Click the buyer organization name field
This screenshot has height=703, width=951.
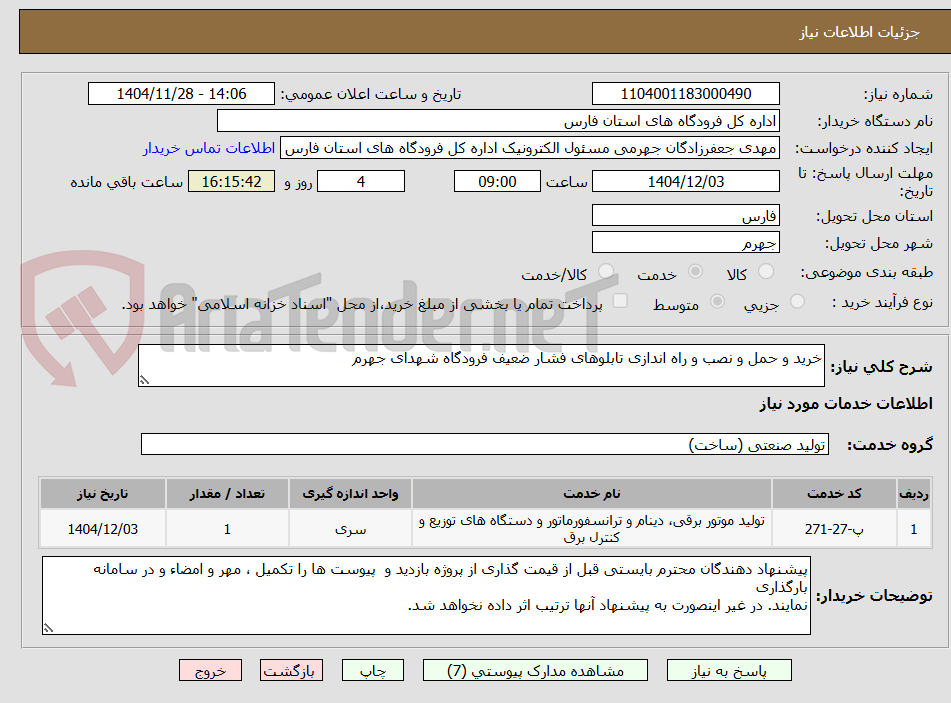[x=498, y=121]
